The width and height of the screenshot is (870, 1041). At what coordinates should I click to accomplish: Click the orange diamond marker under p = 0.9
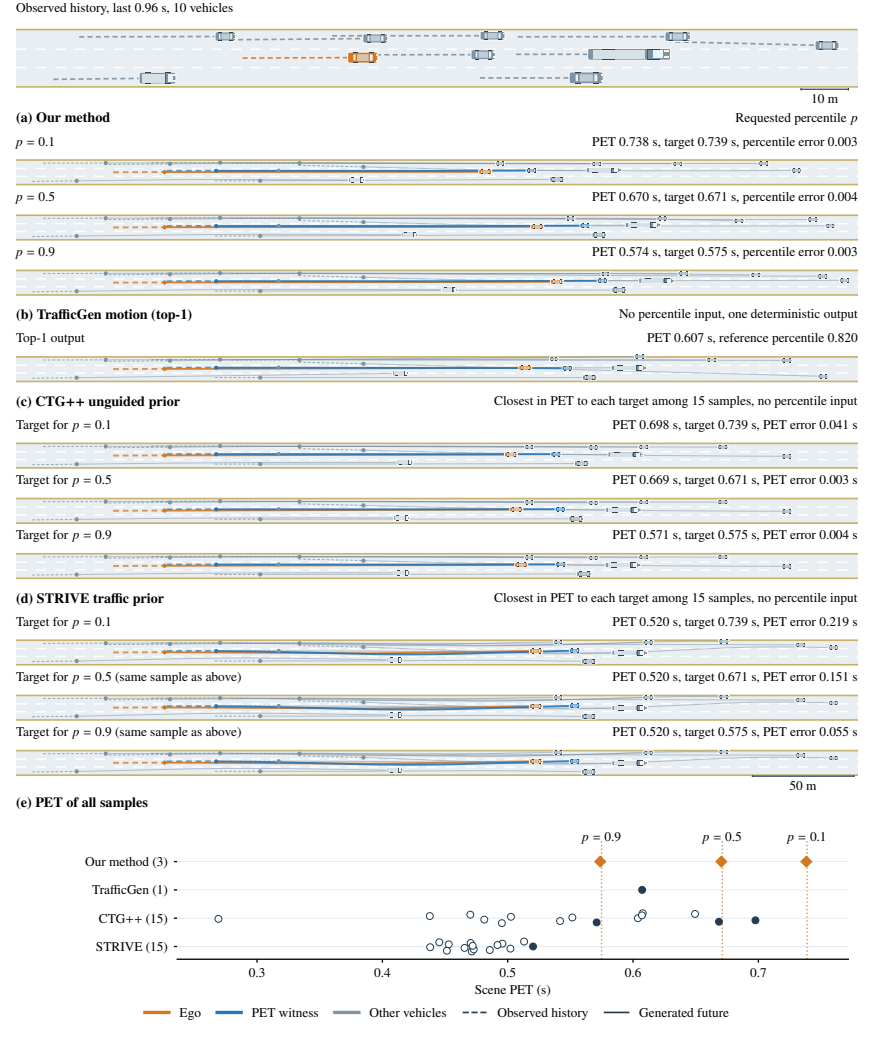pos(600,862)
